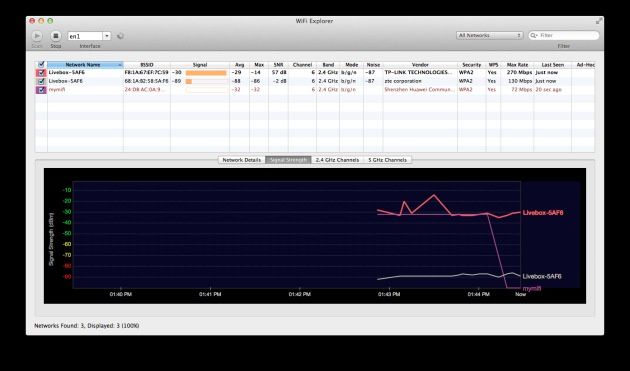Click the pink Livebox-5AF6 graph label

(x=543, y=213)
